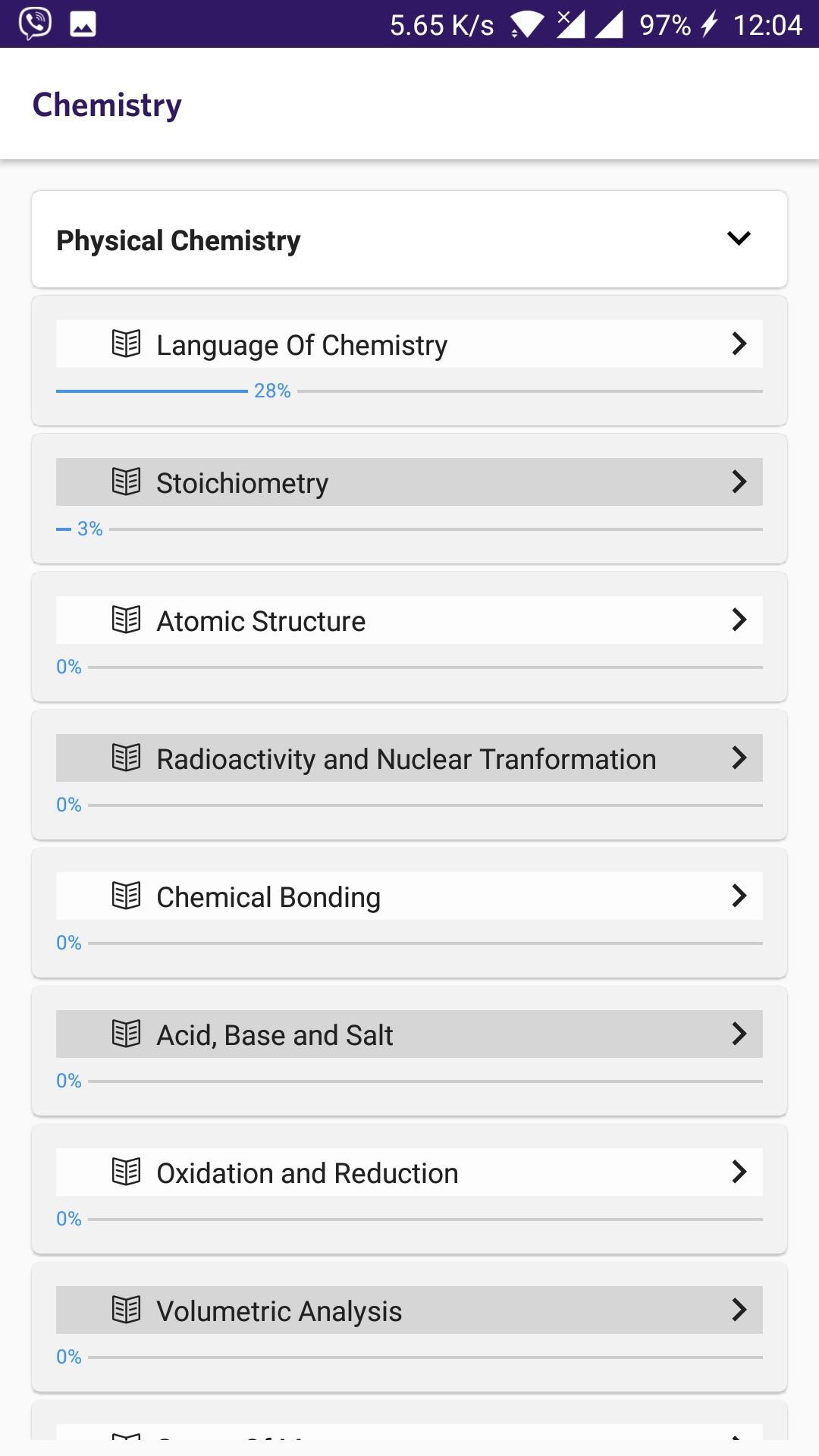Select the Language Of Chemistry topic
Screen dimensions: 819x1456
(409, 344)
